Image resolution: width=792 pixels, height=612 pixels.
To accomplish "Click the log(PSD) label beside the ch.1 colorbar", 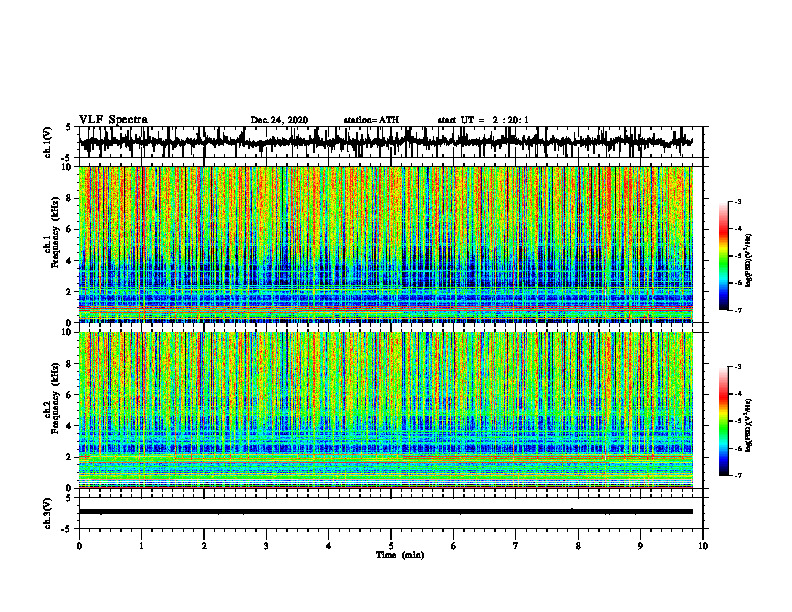I will pos(749,260).
